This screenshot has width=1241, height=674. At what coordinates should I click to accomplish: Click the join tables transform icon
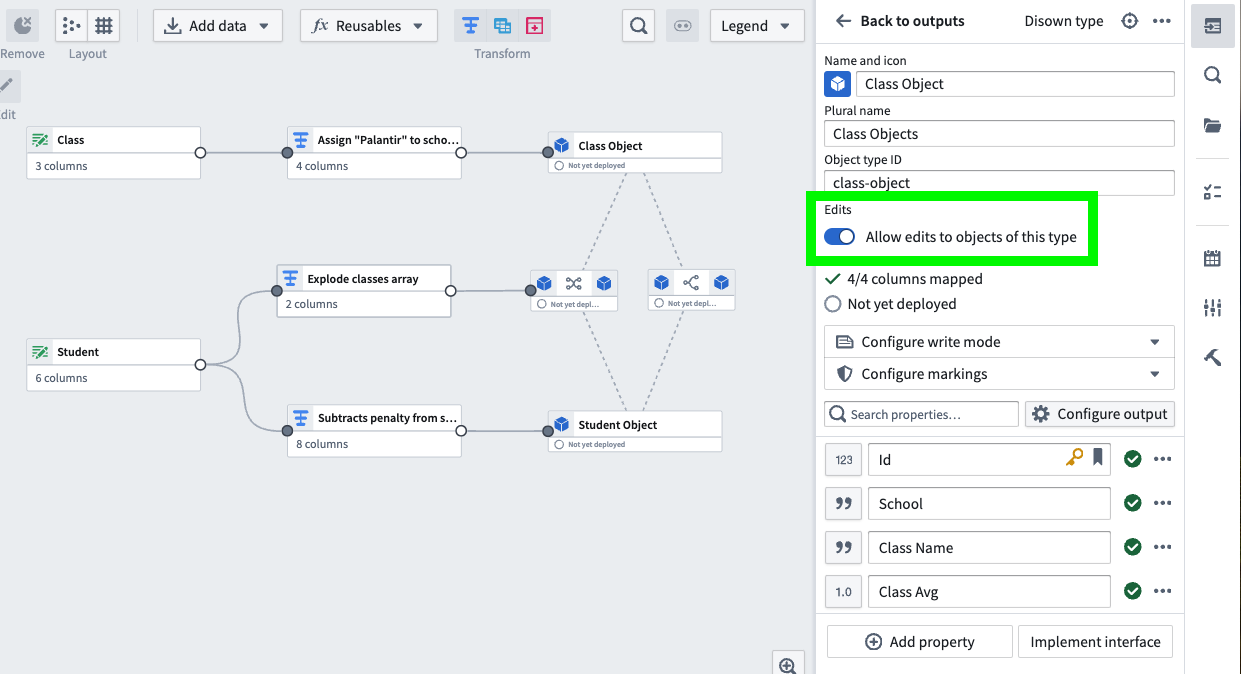pos(503,26)
